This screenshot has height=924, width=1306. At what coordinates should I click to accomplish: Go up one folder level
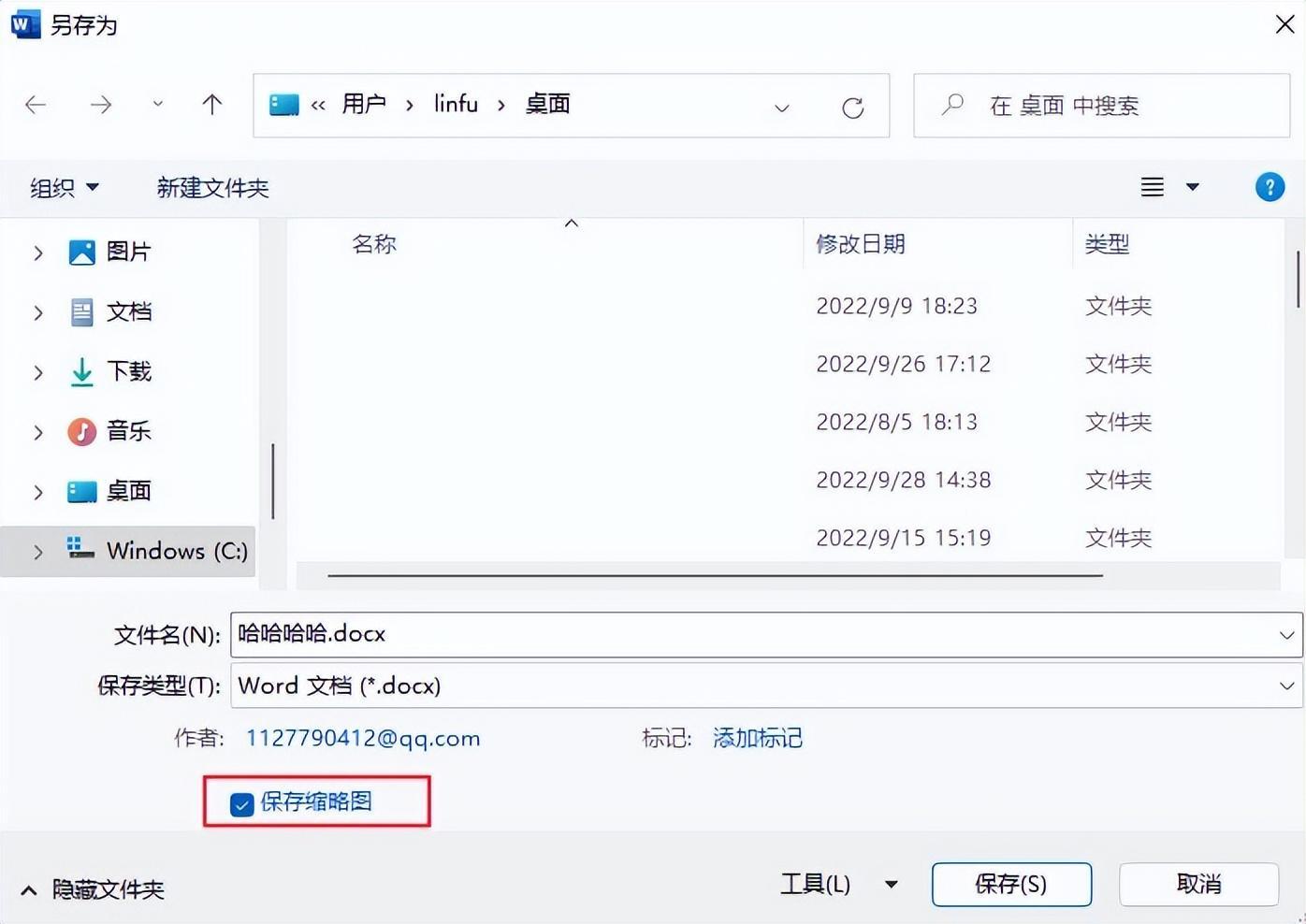tap(212, 105)
